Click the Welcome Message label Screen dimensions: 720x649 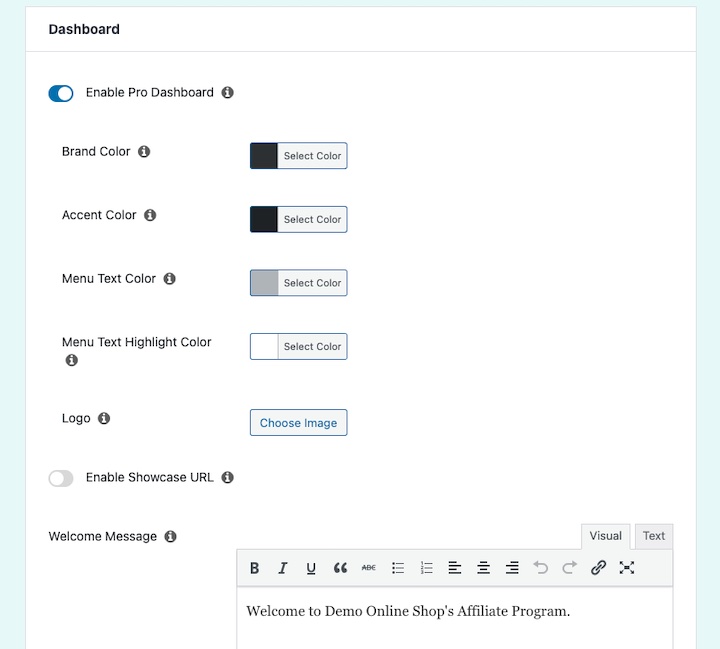tap(102, 536)
